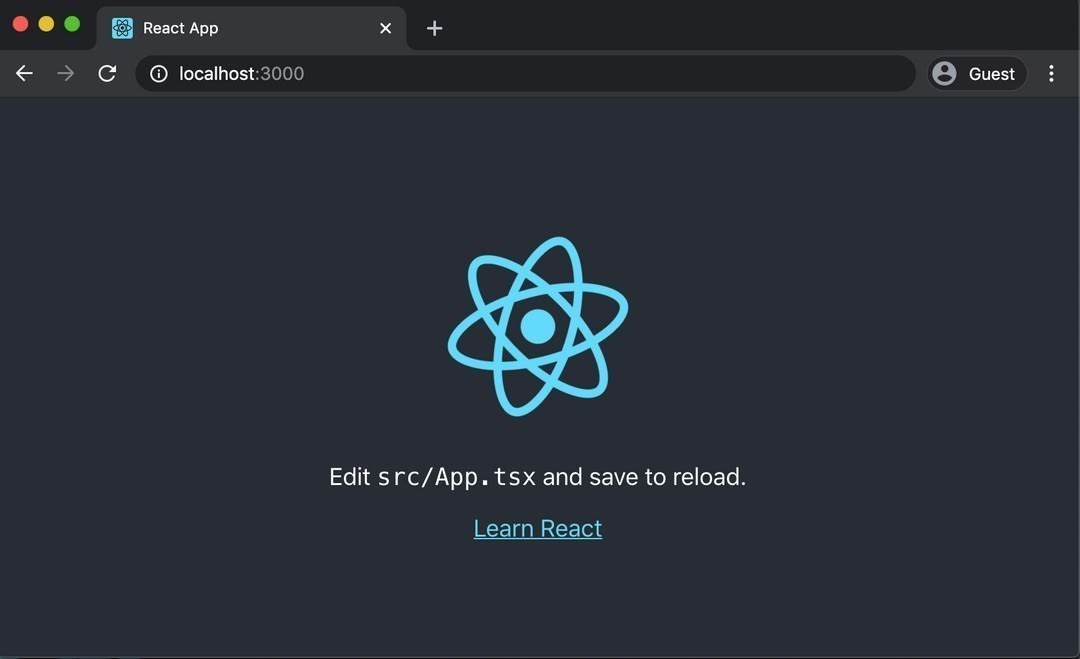
Task: Open the Guest profile avatar icon
Action: pos(943,73)
